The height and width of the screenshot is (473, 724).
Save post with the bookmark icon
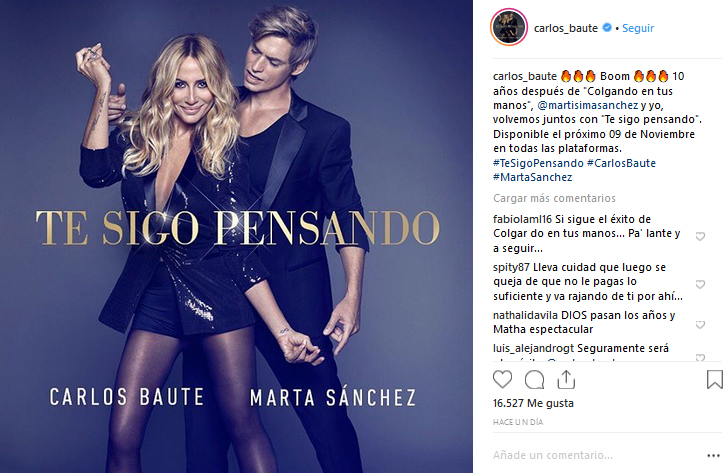[x=714, y=379]
